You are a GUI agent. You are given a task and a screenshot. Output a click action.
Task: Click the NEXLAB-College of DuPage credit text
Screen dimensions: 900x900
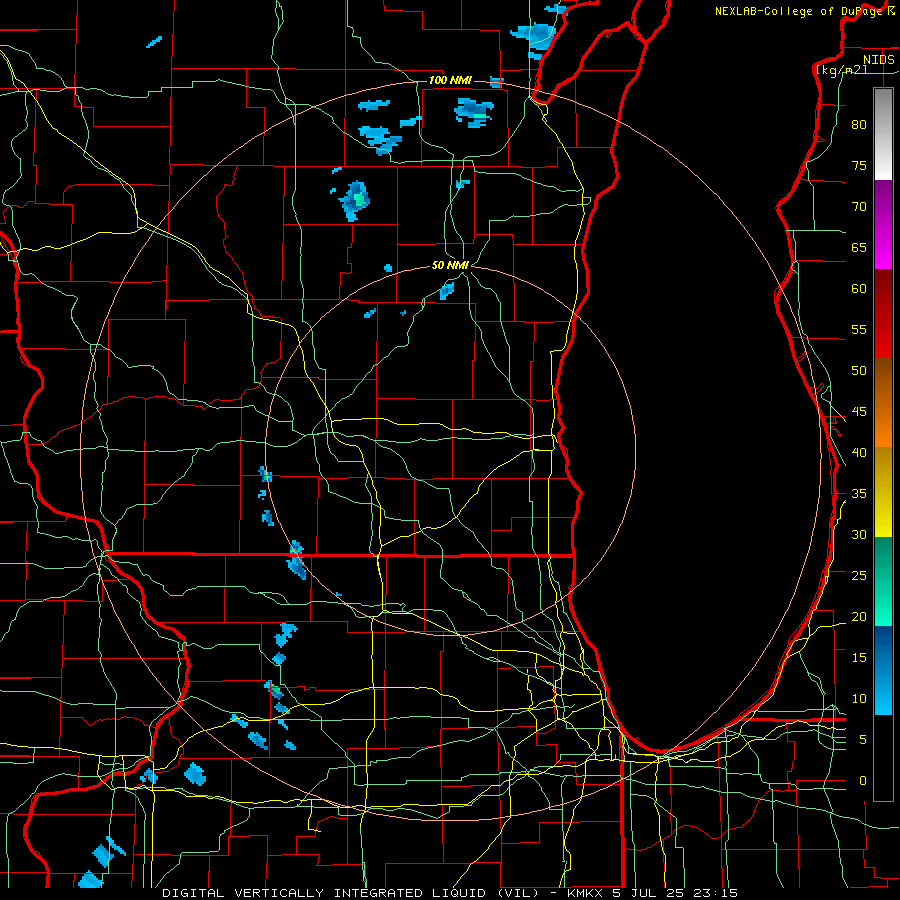tap(804, 11)
